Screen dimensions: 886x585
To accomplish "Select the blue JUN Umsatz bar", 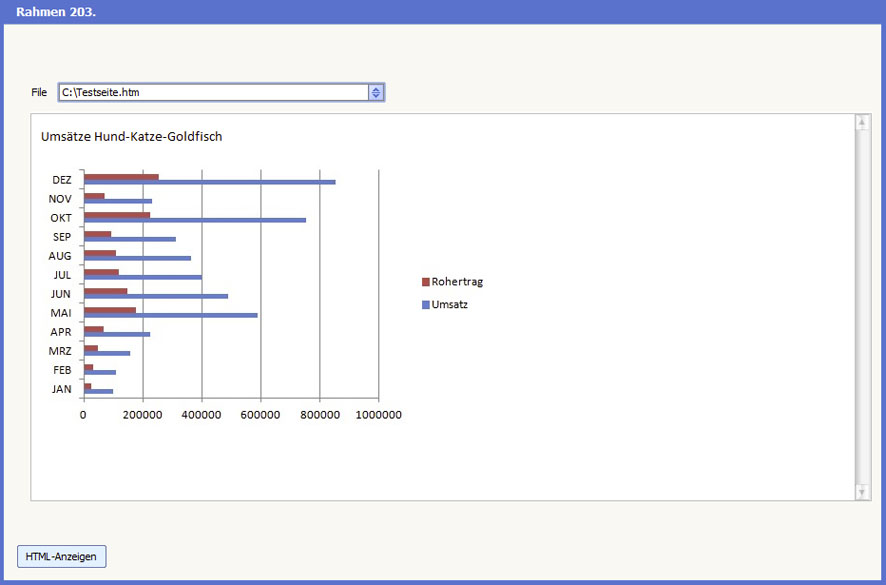I will point(156,296).
